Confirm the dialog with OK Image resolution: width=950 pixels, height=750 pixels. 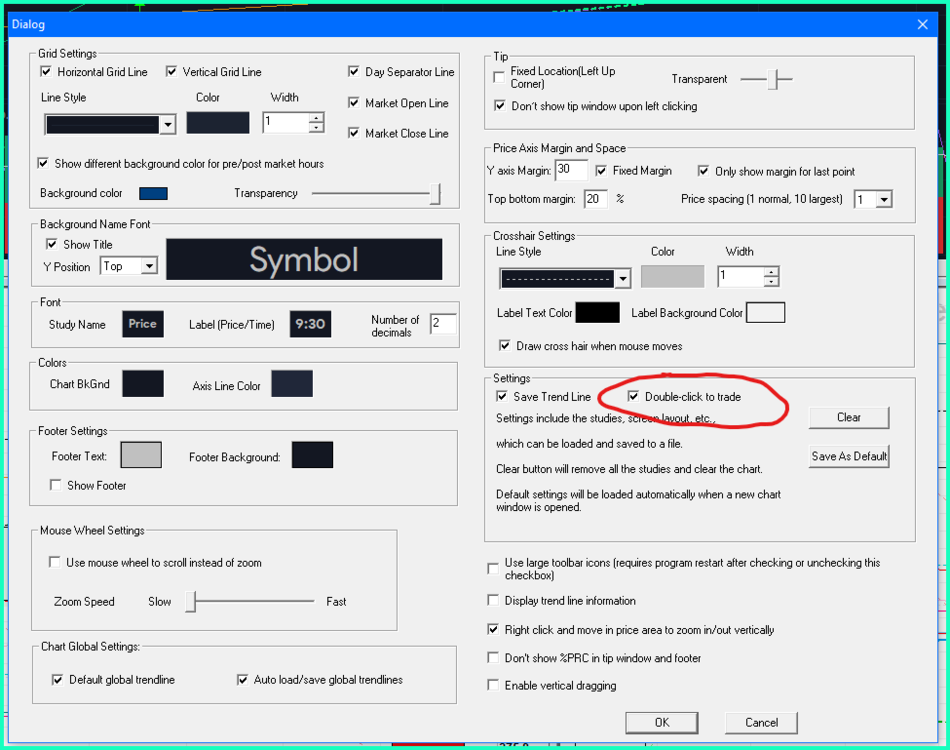[661, 722]
